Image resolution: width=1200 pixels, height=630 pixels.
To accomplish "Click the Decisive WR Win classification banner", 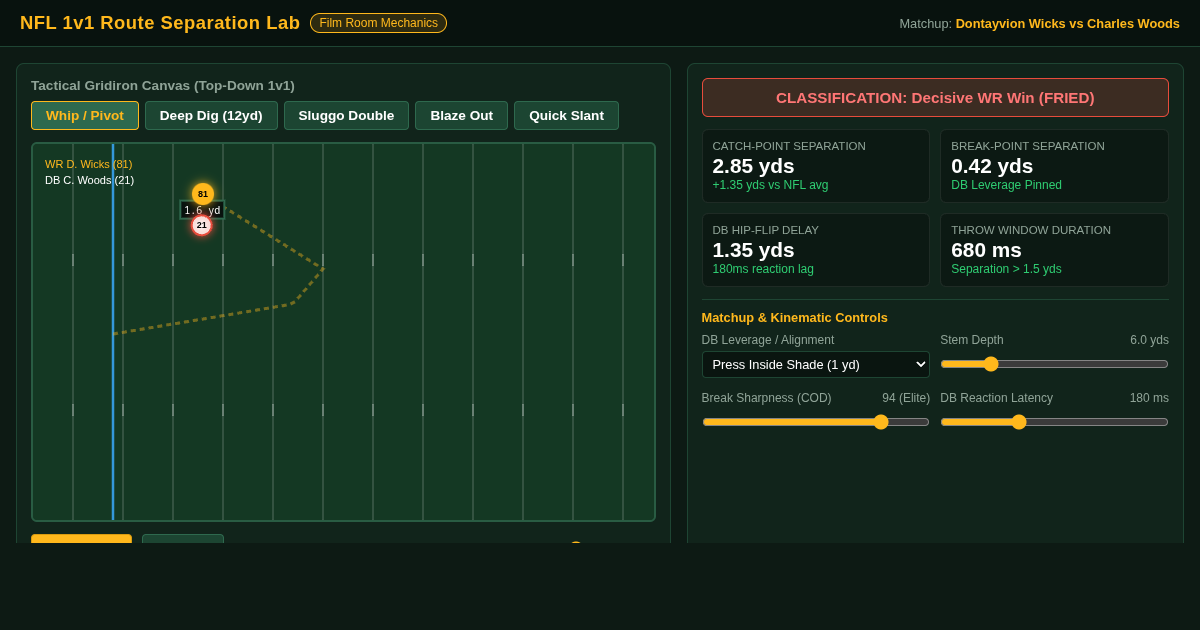I will click(x=935, y=98).
